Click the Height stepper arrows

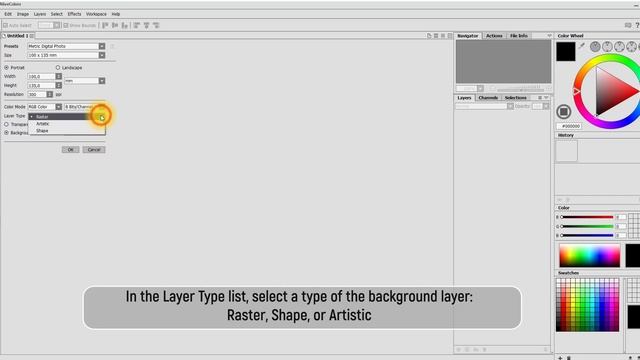pos(59,85)
